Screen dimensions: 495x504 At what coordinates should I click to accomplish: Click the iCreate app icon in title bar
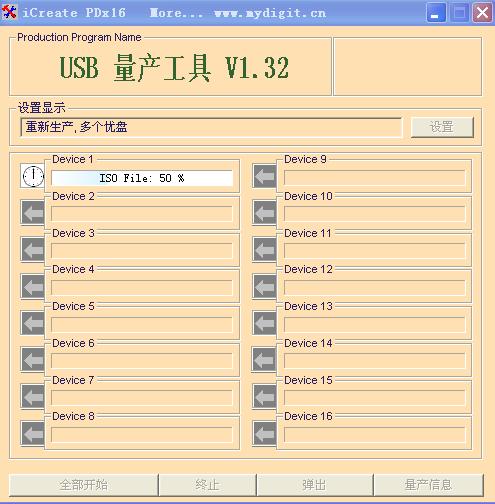[x=9, y=12]
